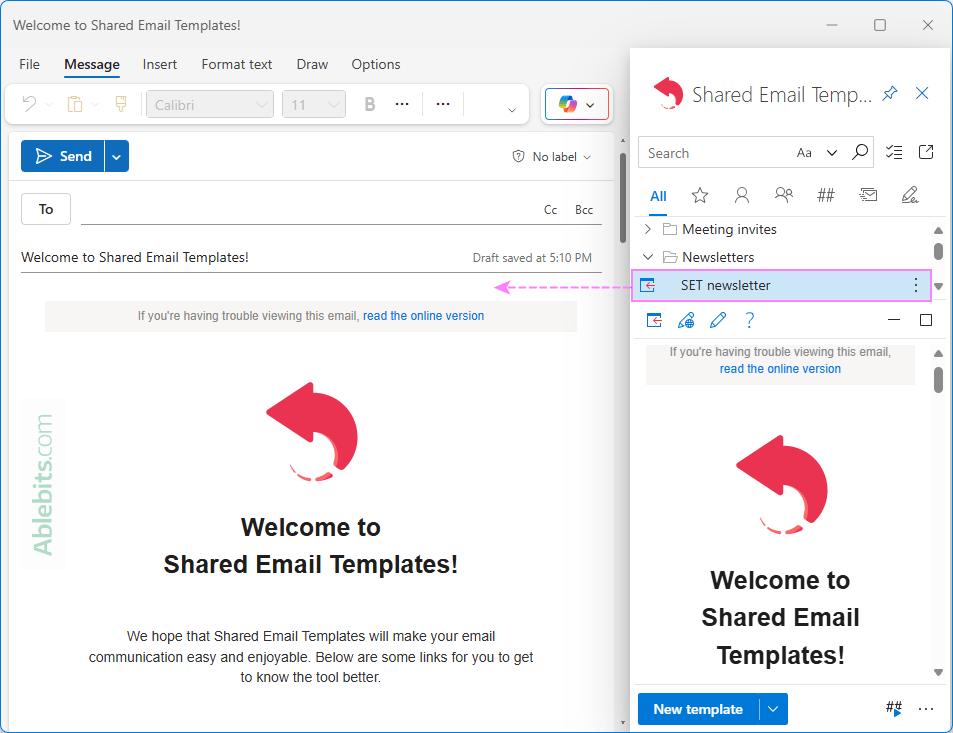The height and width of the screenshot is (733, 953).
Task: Pin the Shared Email Templates pane
Action: tap(889, 93)
